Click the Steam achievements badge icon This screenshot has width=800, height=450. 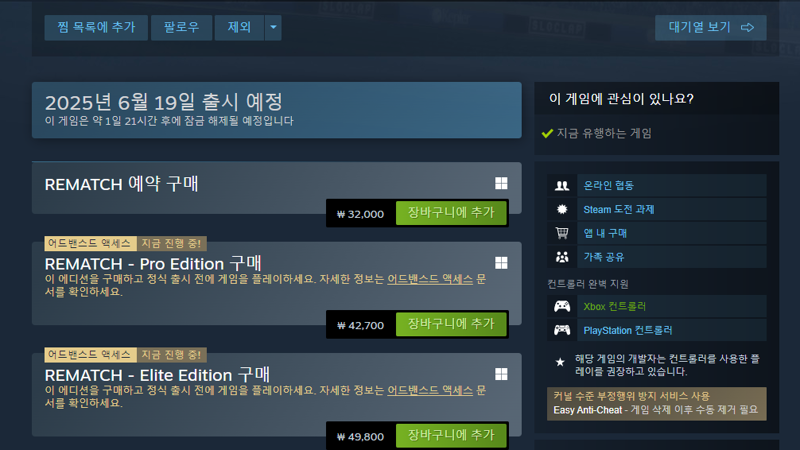[x=562, y=209]
